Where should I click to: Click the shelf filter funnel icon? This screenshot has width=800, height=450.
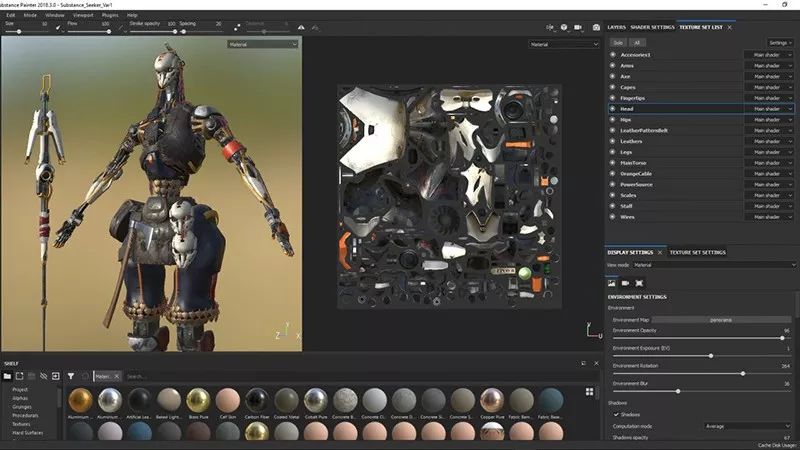click(x=71, y=376)
